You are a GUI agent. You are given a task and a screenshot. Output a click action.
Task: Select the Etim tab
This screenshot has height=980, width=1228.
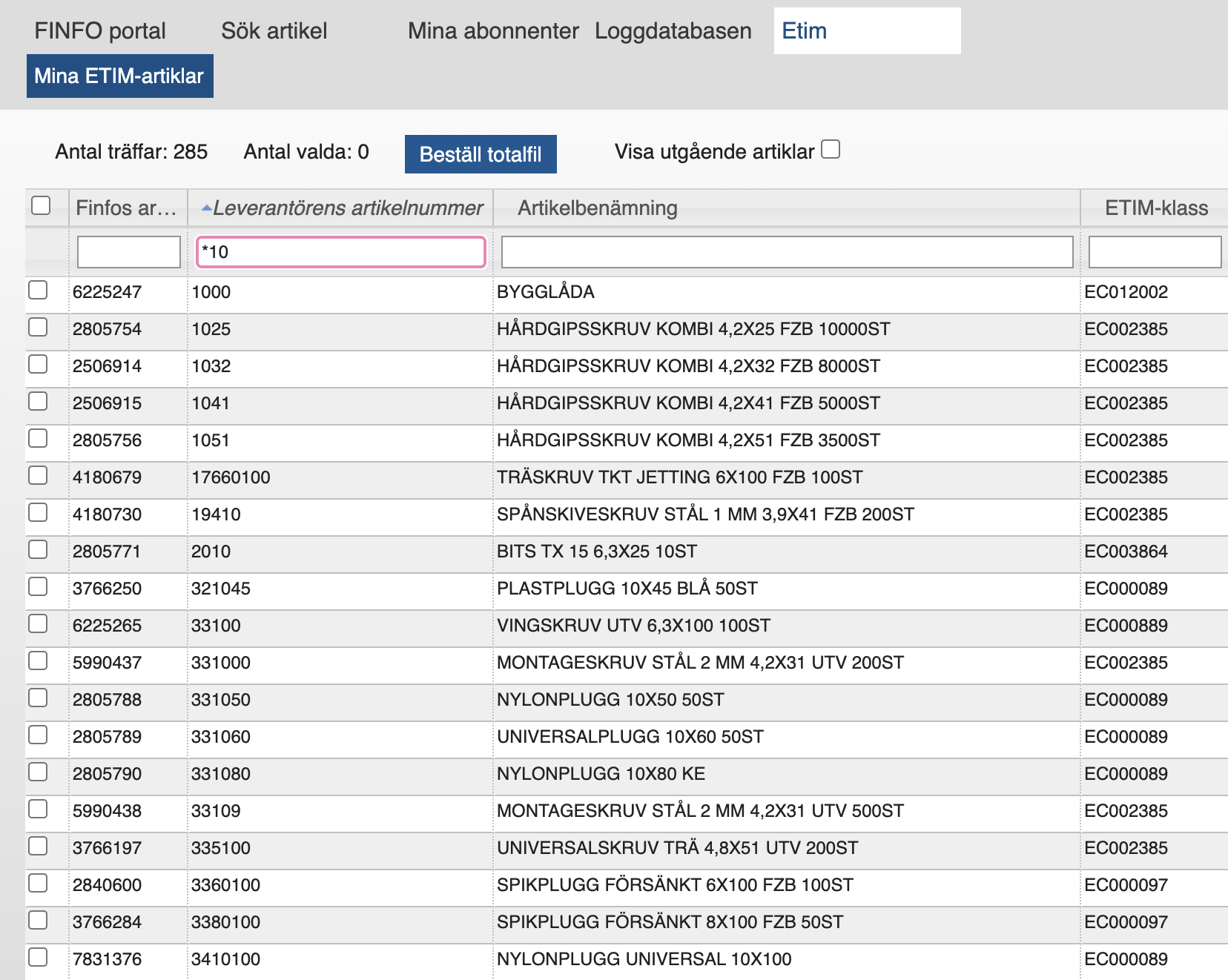click(805, 31)
